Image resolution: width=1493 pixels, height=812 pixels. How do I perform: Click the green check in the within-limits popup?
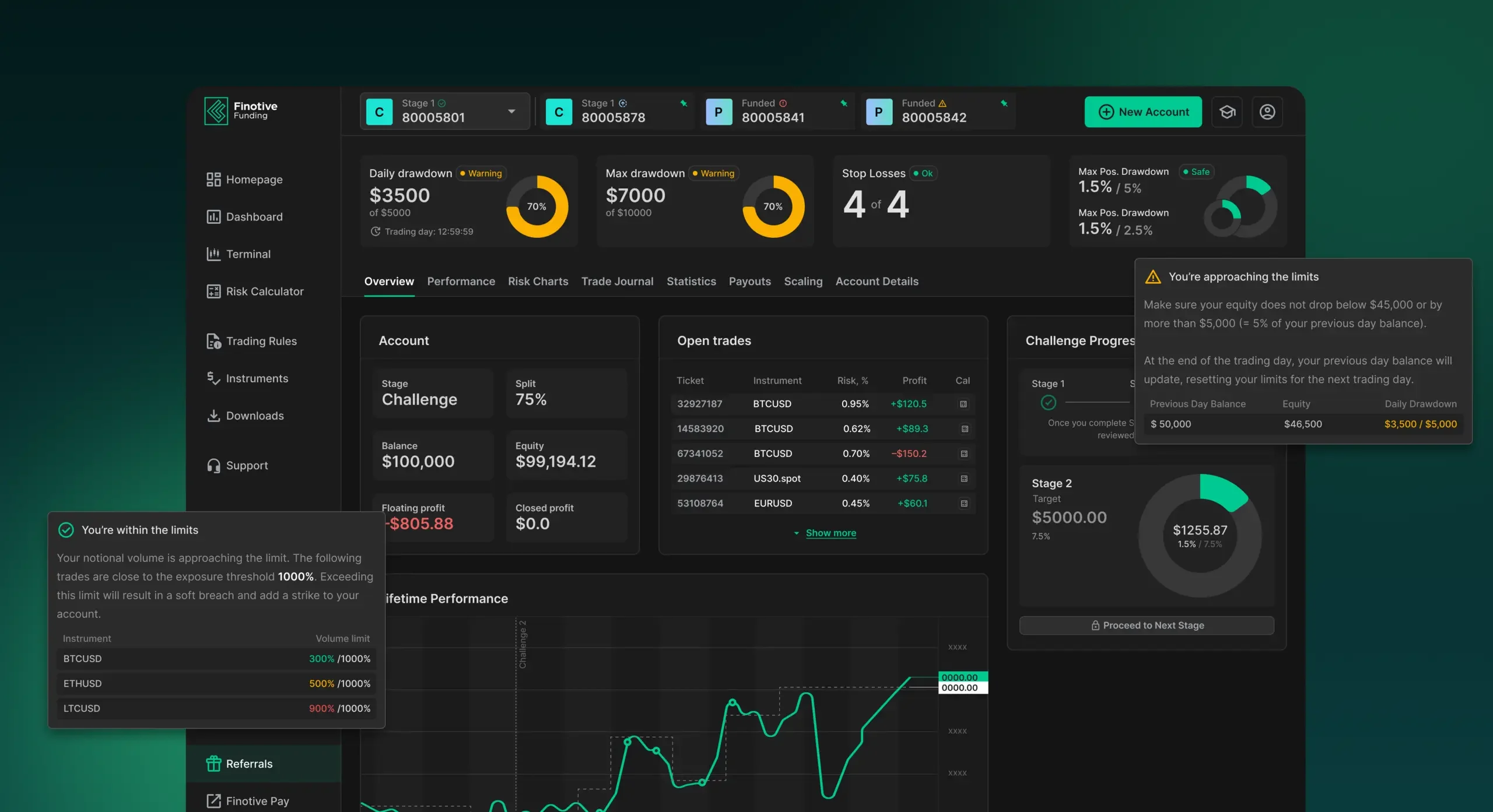tap(66, 530)
